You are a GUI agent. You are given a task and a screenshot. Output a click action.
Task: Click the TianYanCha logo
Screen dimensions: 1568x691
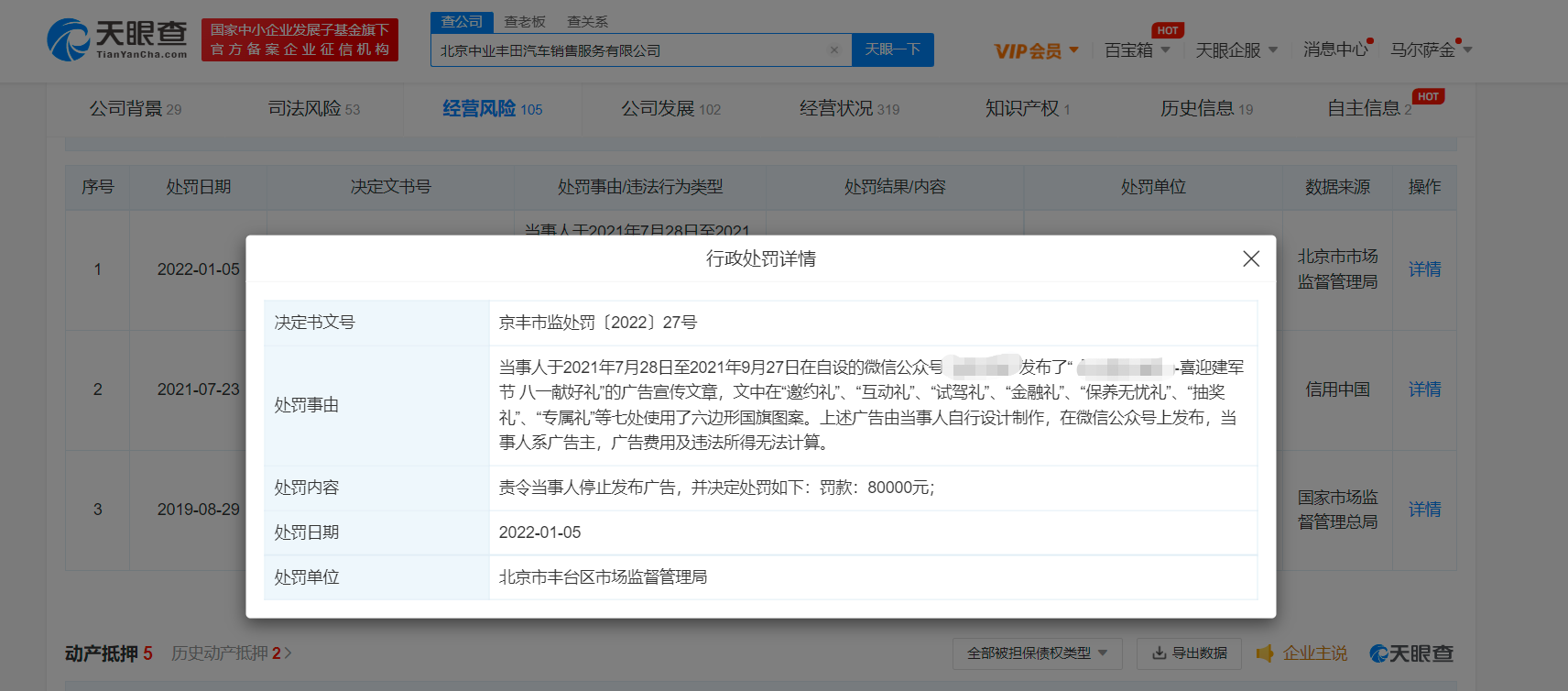point(117,39)
